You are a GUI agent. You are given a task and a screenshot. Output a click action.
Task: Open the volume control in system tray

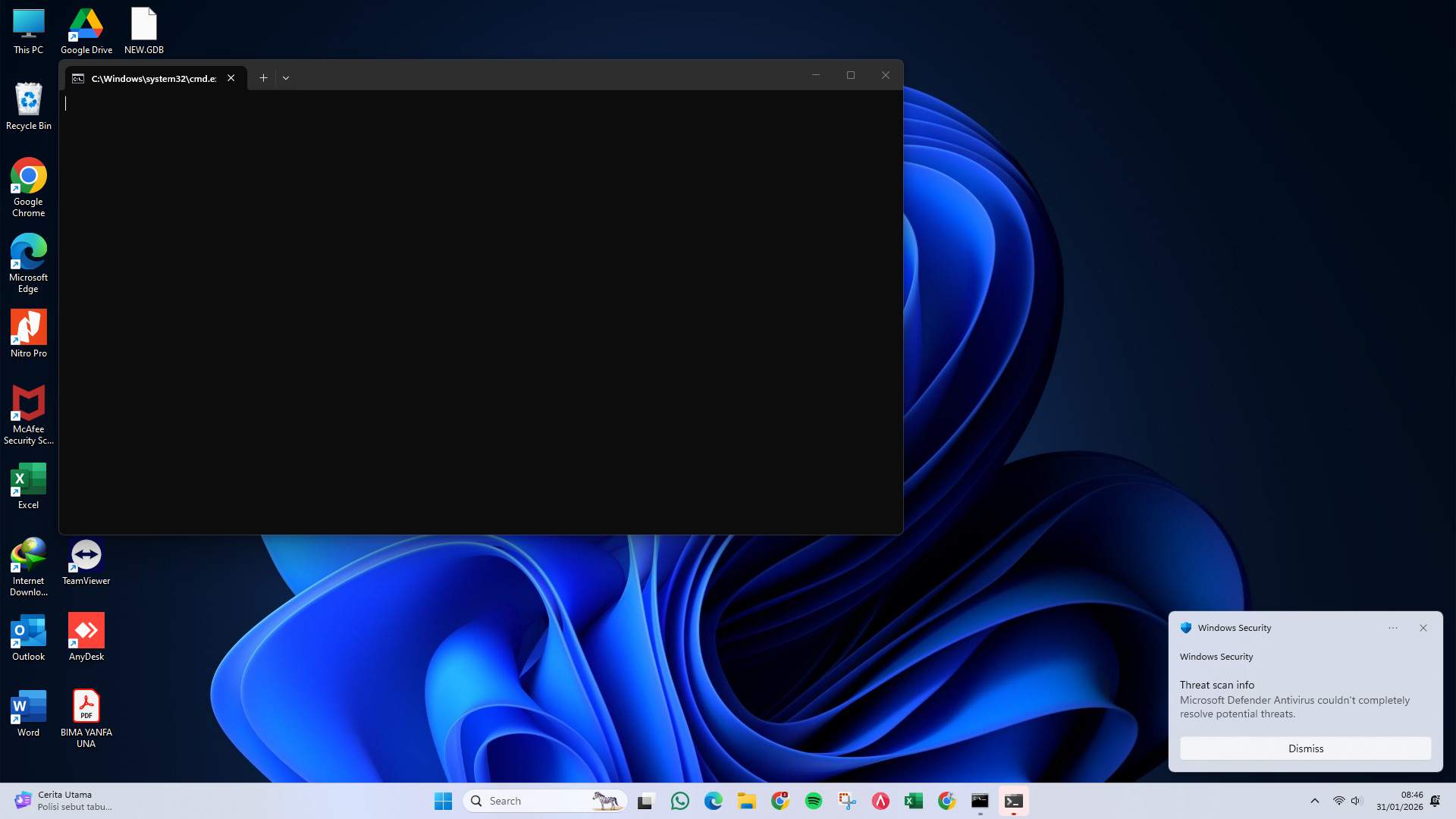[1356, 800]
